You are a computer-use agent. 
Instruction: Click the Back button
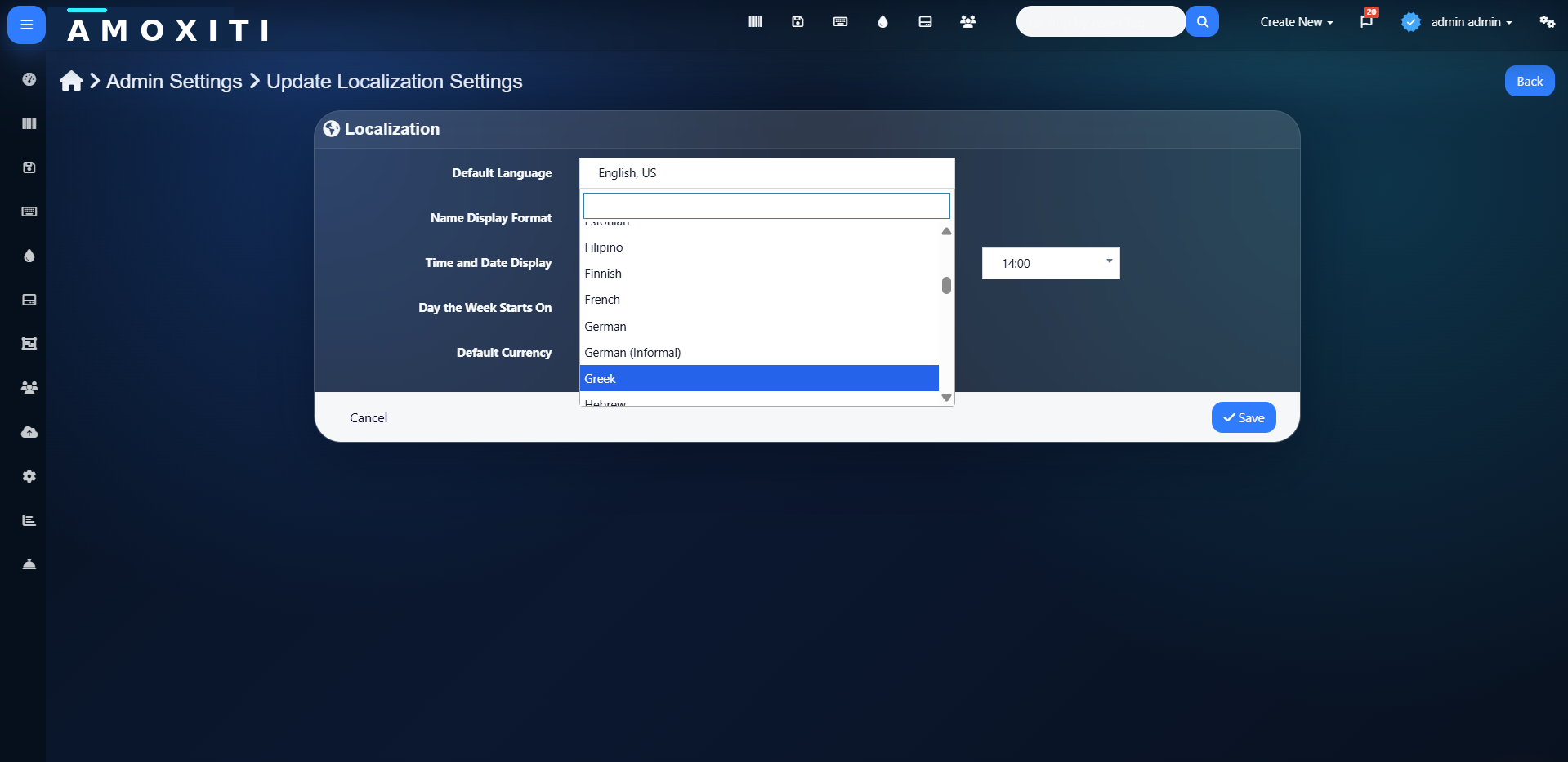[1530, 81]
